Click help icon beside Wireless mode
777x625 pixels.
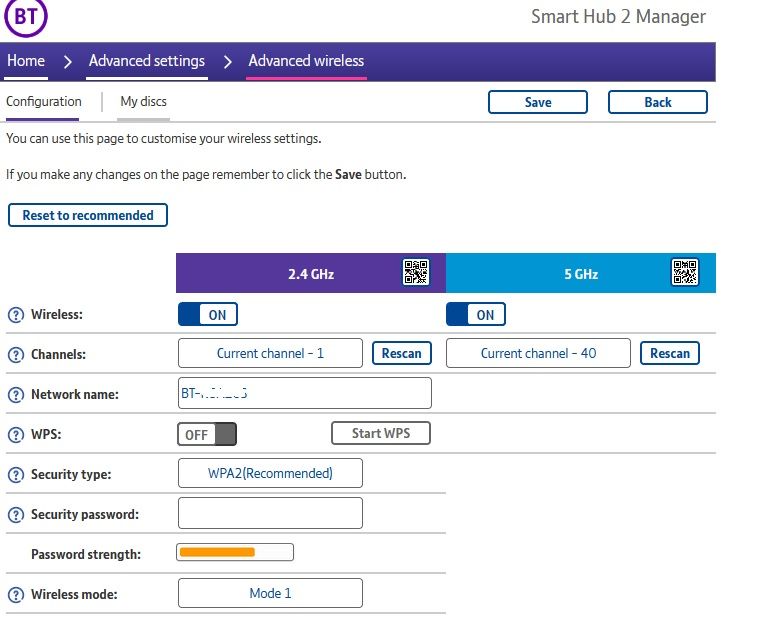click(x=16, y=595)
